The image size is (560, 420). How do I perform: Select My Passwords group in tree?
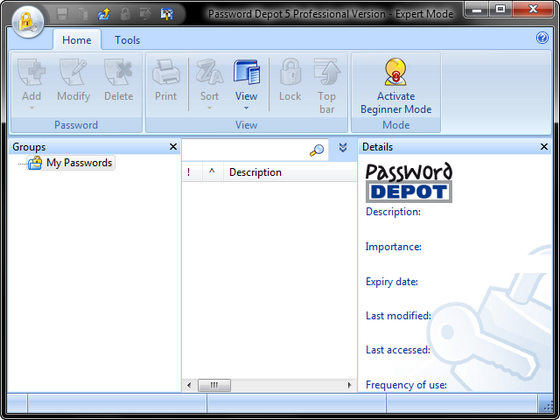coord(79,163)
